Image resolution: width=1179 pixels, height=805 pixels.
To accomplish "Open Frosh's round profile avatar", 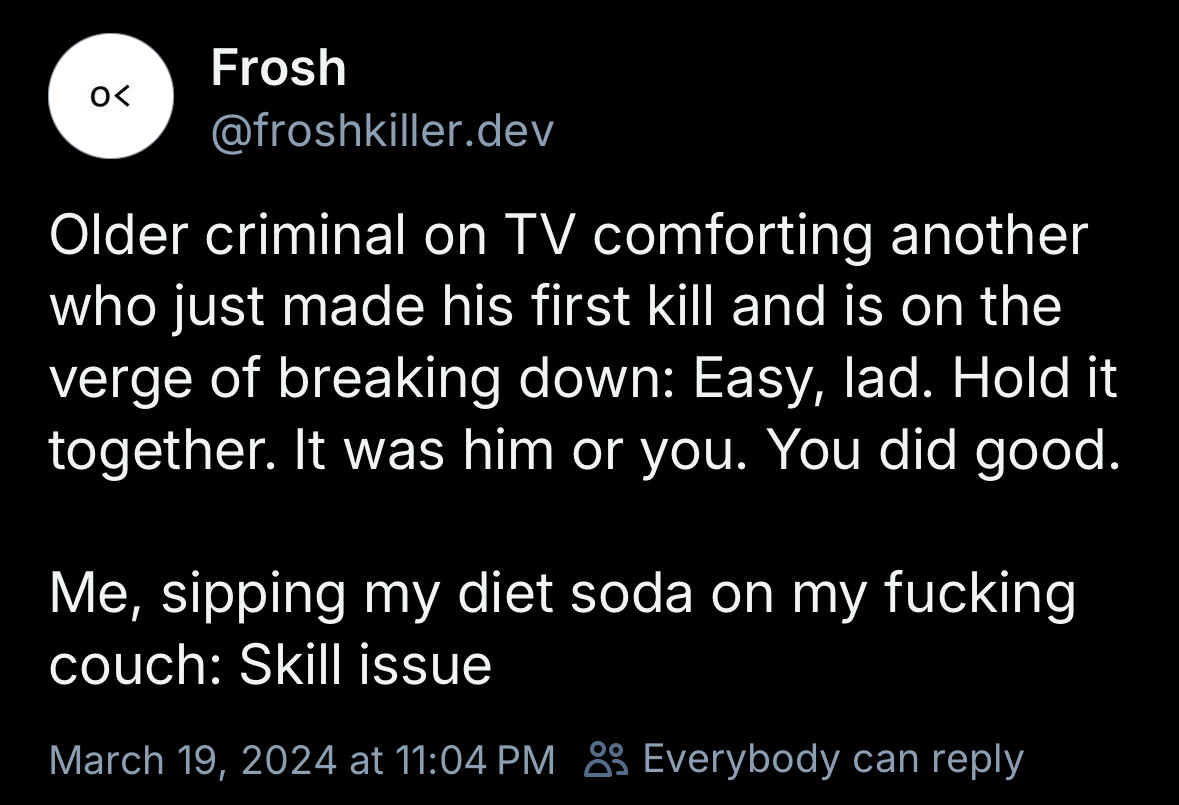I will (111, 95).
